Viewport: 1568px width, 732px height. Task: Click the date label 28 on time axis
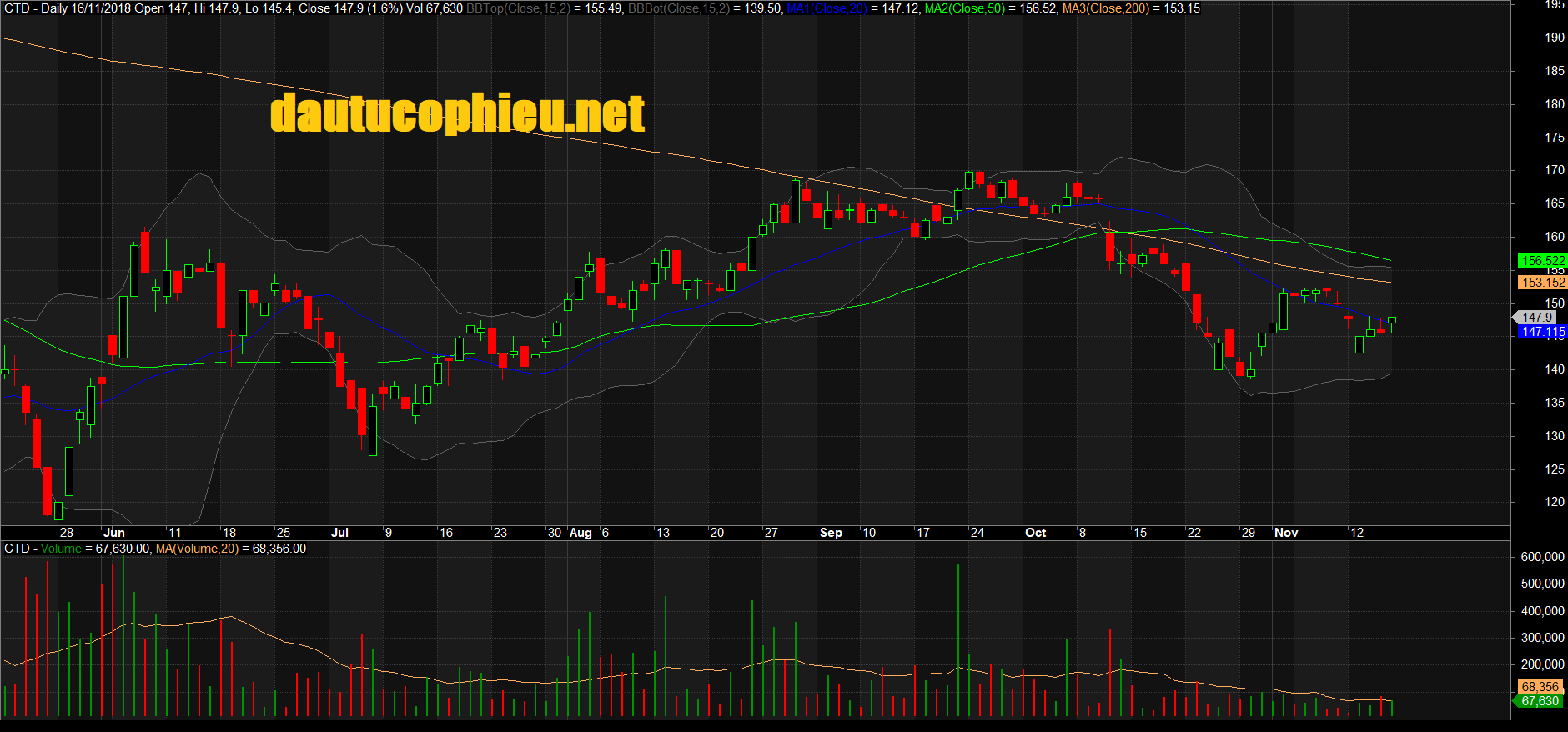67,533
